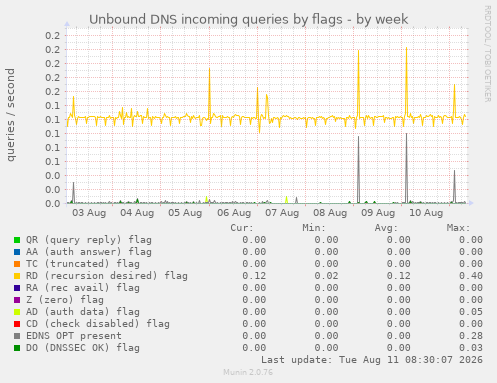Select the 'AA (auth answer) flag' legend label
Viewport: 497px width, 383px height.
89,252
